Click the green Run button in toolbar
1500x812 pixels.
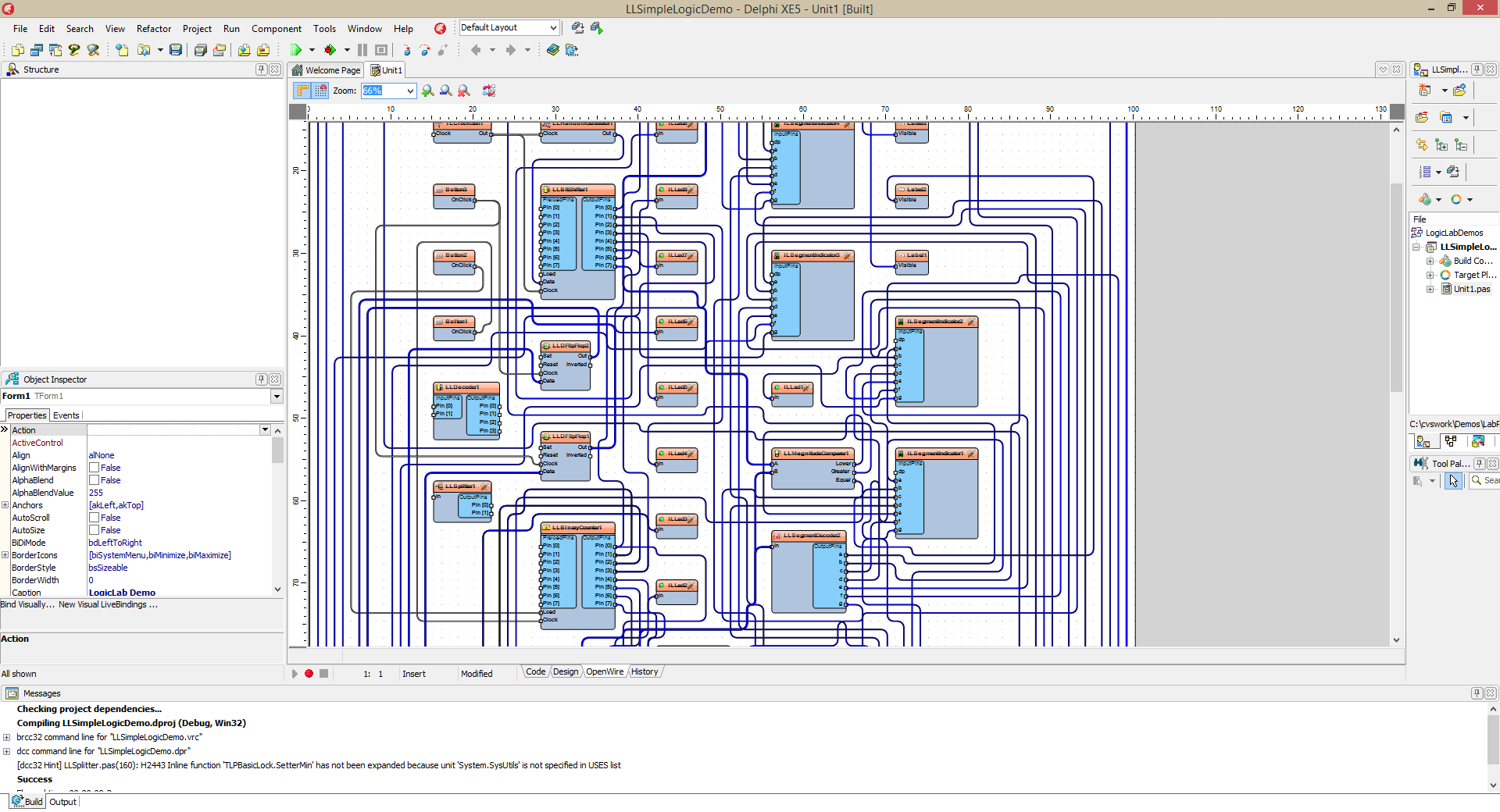tap(295, 50)
